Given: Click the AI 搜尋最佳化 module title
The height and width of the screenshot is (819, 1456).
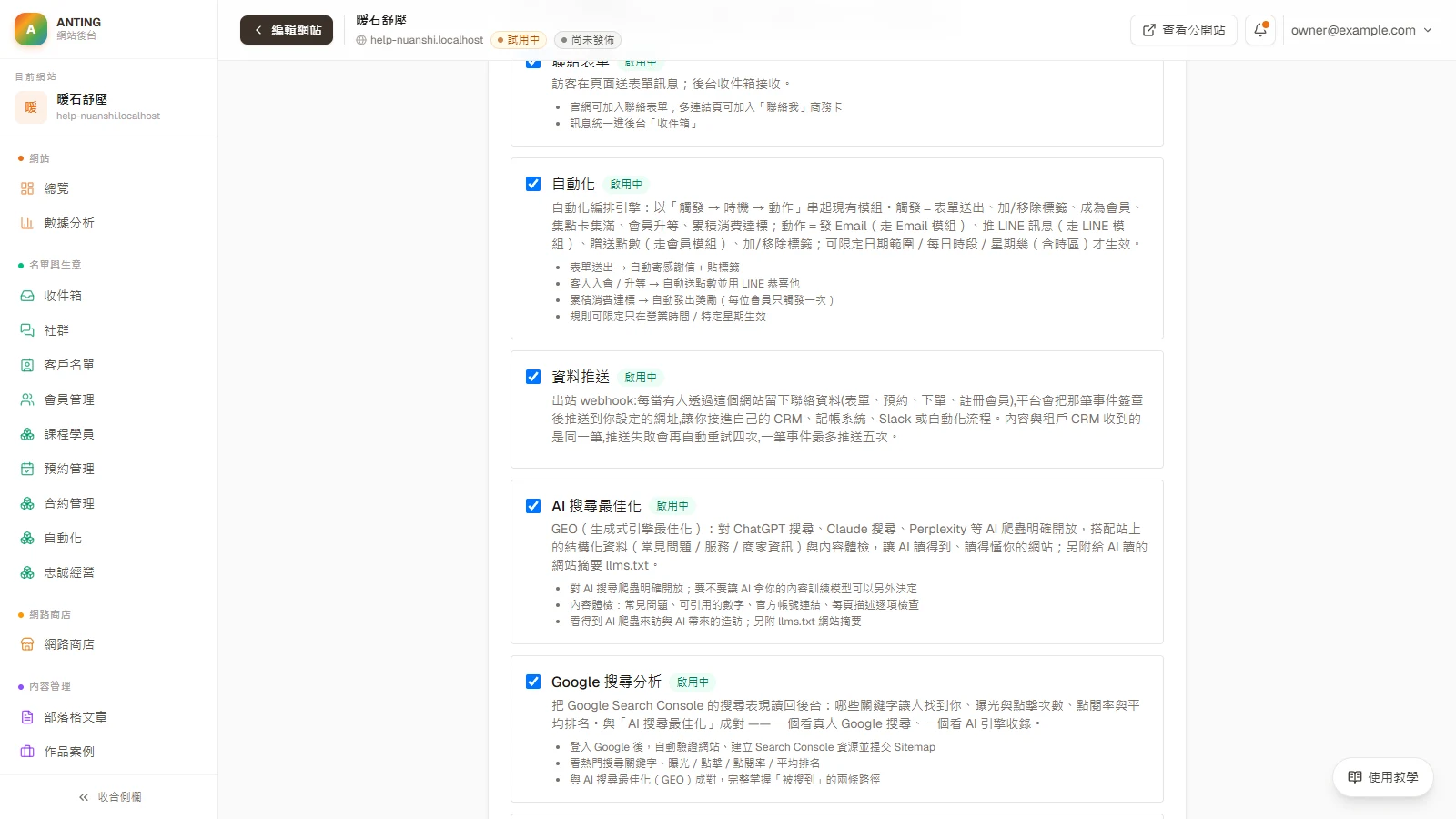Looking at the screenshot, I should 596,506.
